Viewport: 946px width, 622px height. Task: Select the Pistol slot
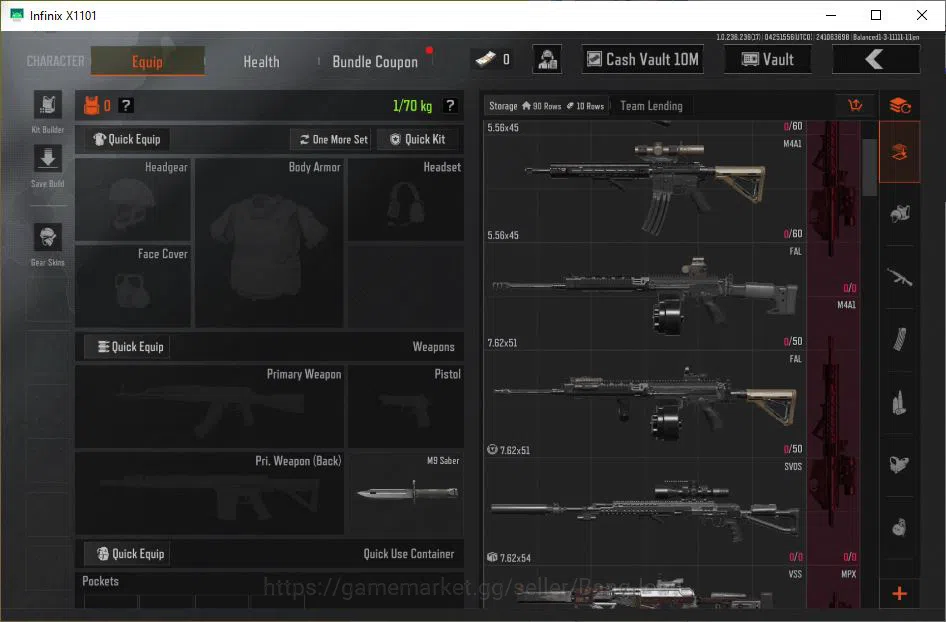[406, 407]
